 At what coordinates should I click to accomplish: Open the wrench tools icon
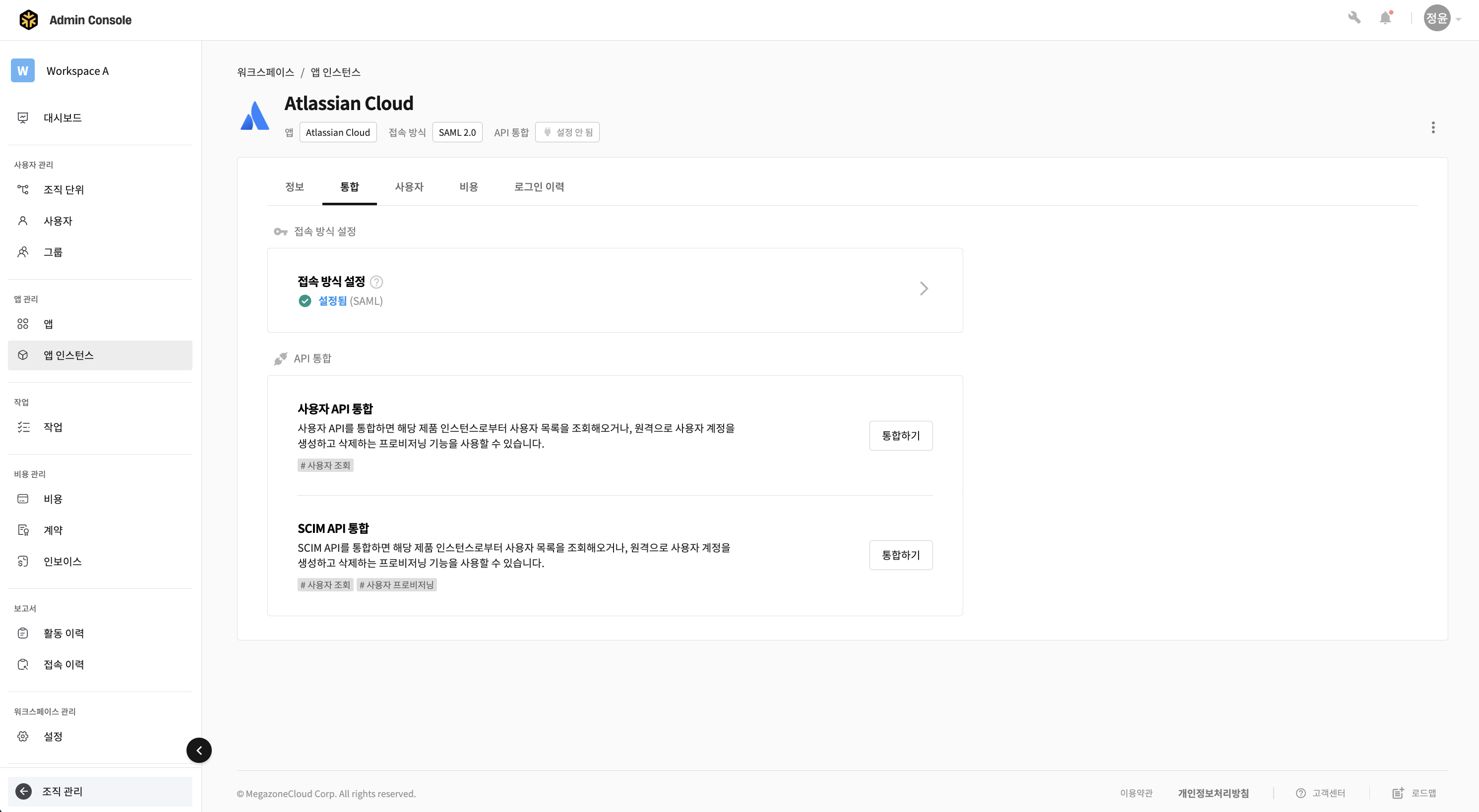1355,18
